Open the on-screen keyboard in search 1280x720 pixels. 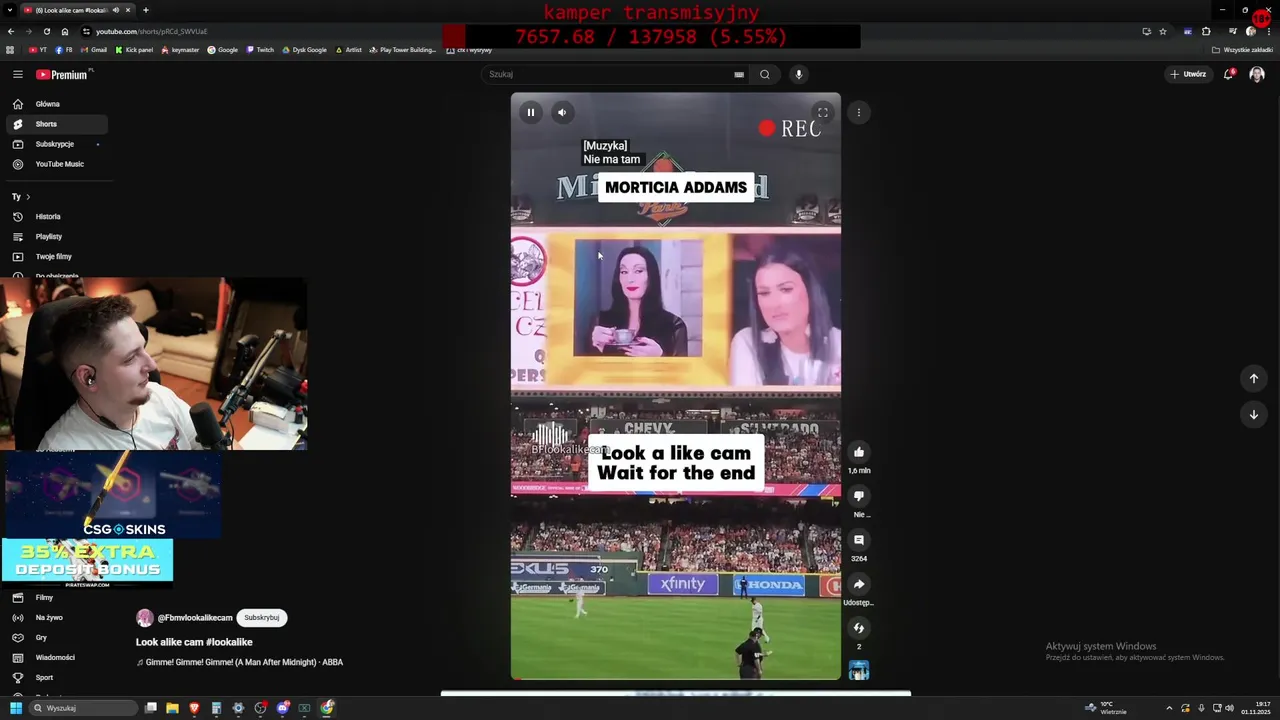(x=739, y=74)
